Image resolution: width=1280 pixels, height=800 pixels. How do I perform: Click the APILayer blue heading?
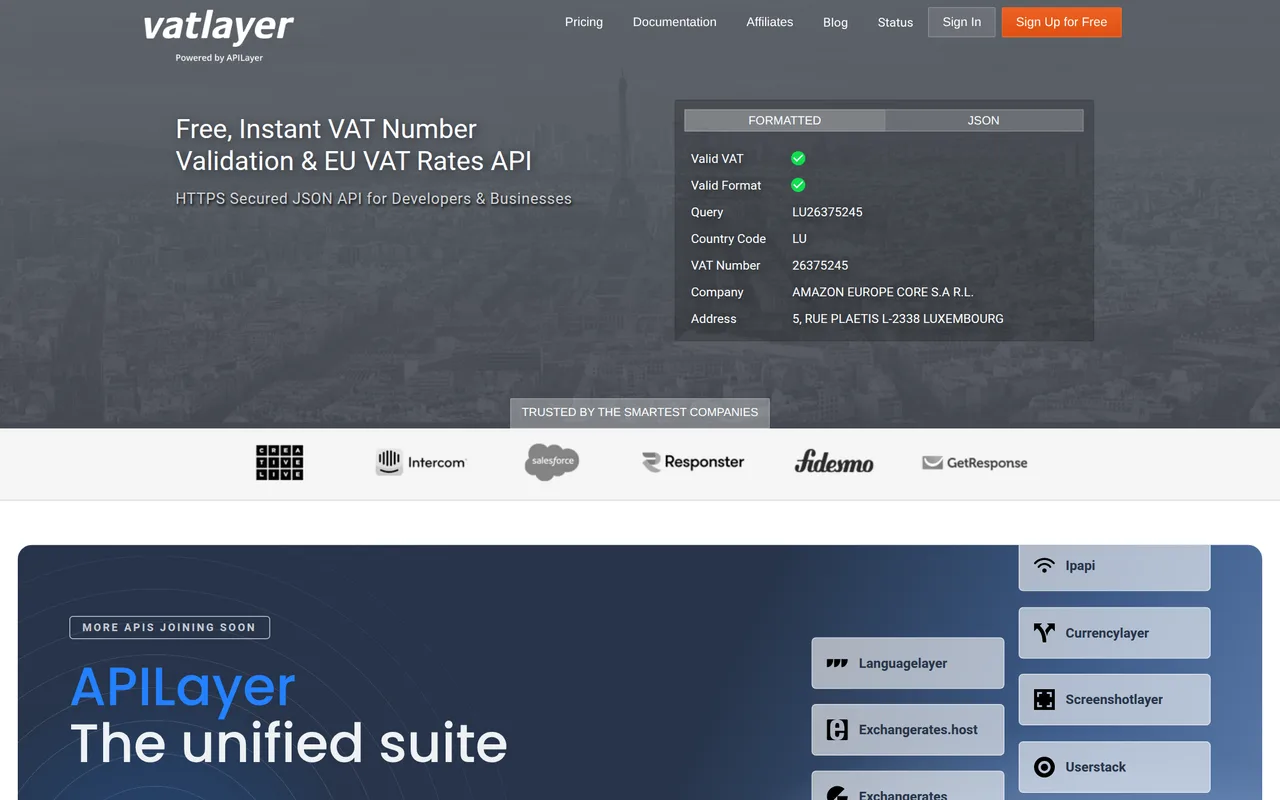click(x=183, y=686)
